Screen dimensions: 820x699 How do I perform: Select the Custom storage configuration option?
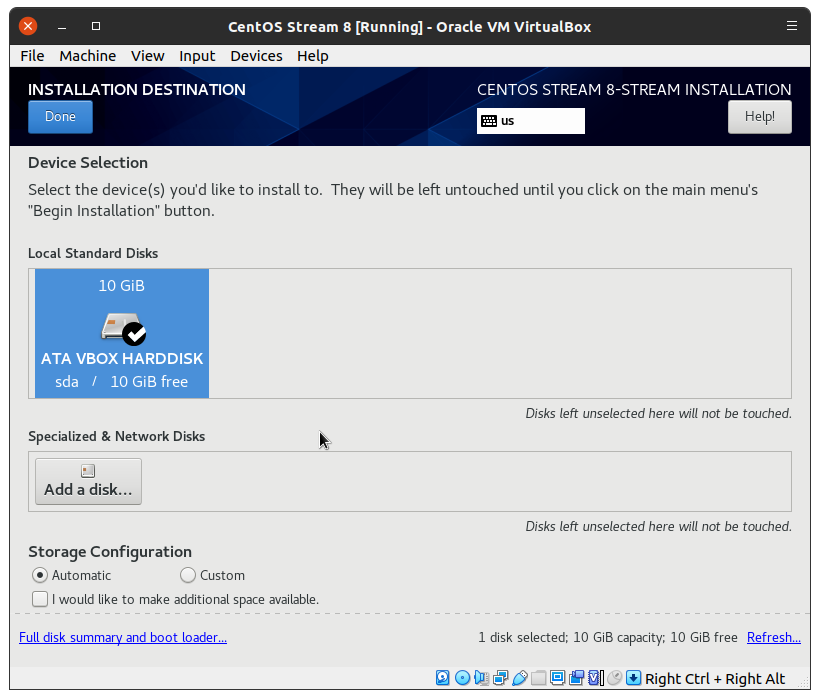(x=188, y=575)
